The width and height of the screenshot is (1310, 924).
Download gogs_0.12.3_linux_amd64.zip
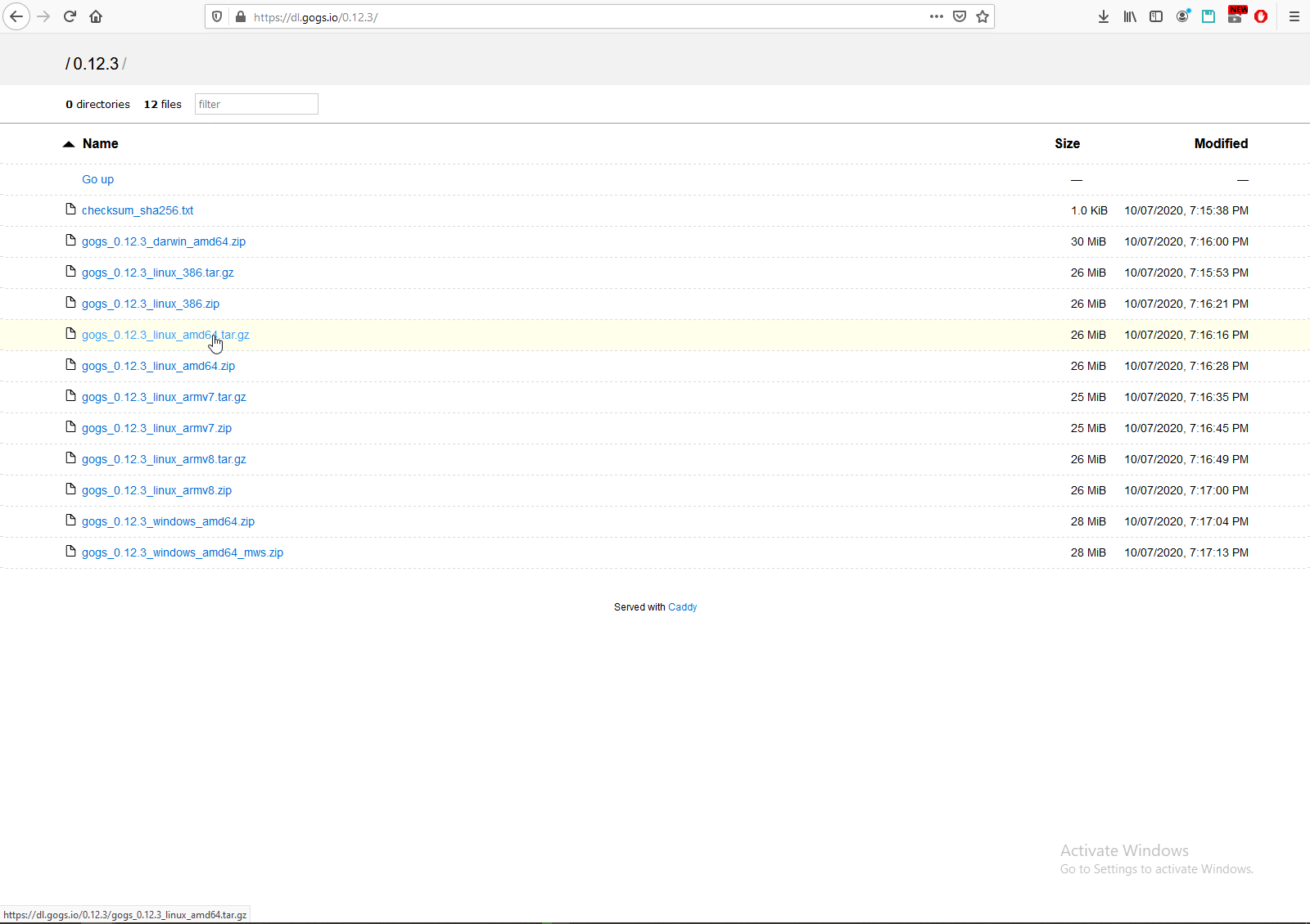point(158,366)
